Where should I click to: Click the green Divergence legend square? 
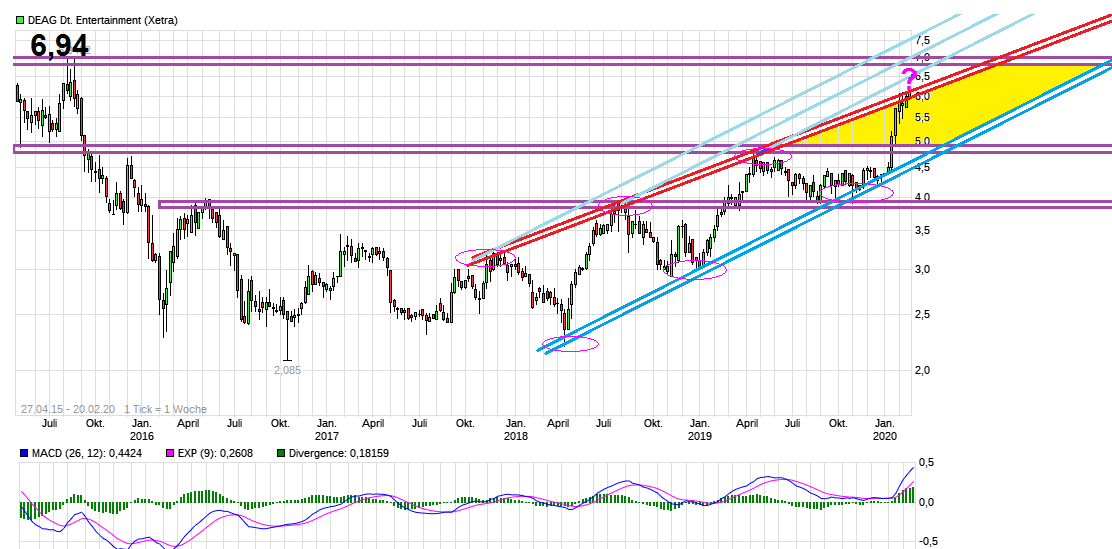click(x=281, y=453)
